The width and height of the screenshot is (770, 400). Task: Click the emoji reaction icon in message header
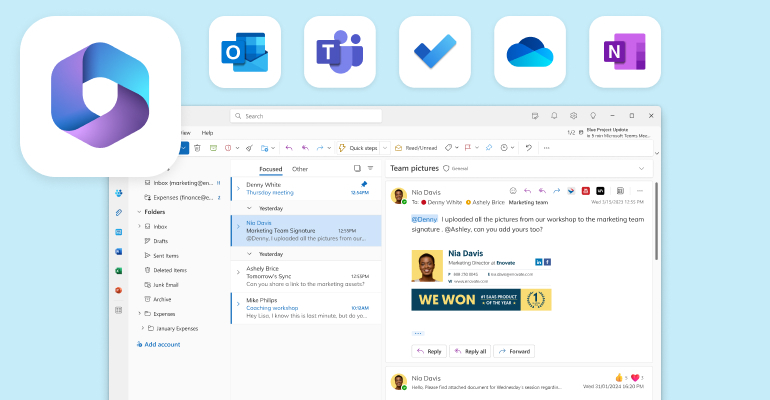[513, 190]
